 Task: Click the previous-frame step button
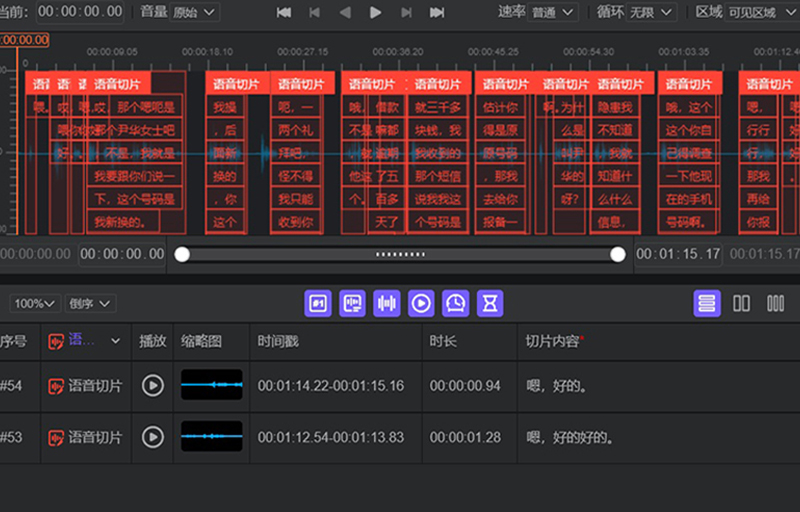(314, 12)
